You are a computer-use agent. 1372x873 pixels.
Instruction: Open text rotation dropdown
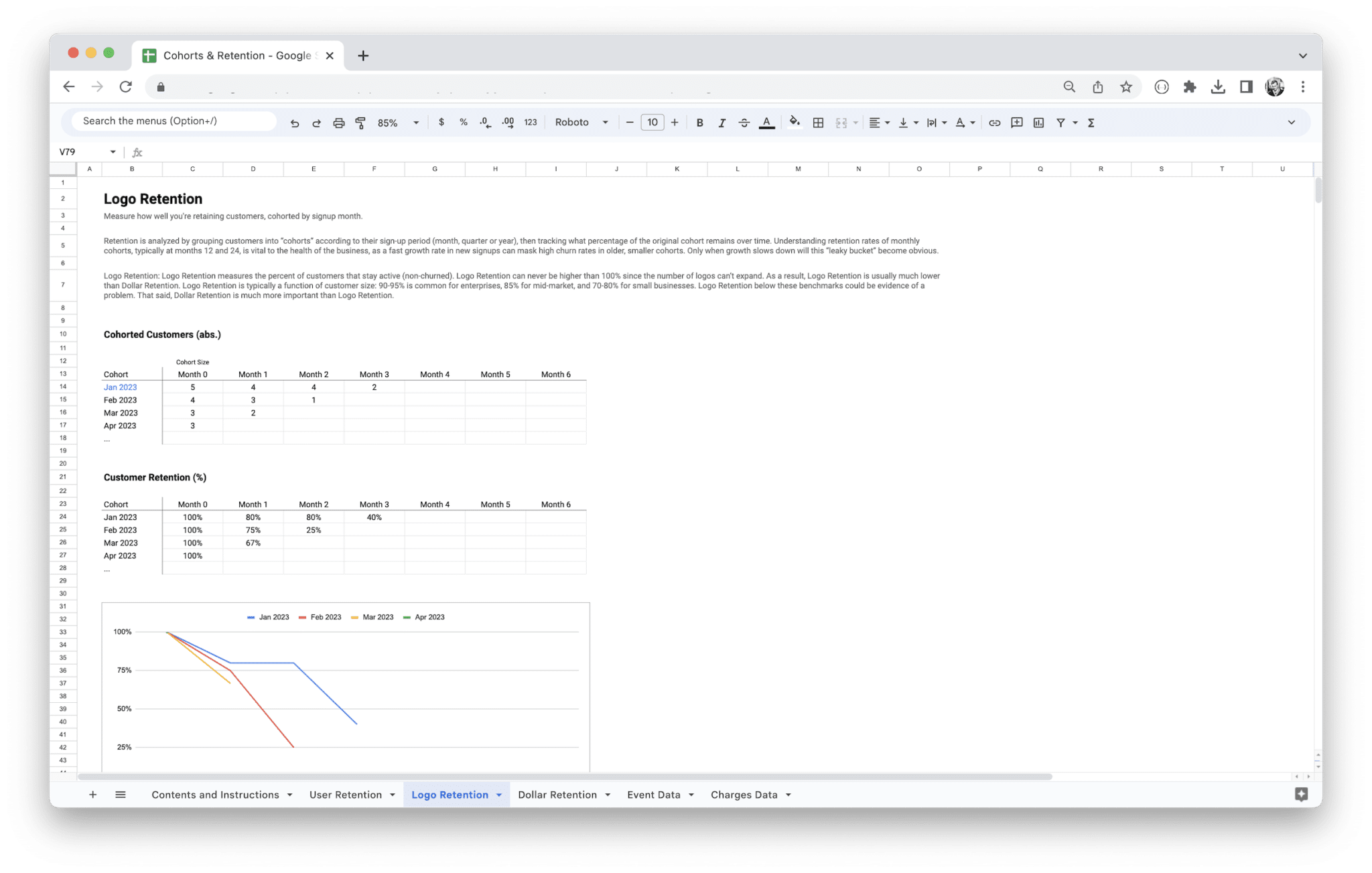pos(965,123)
